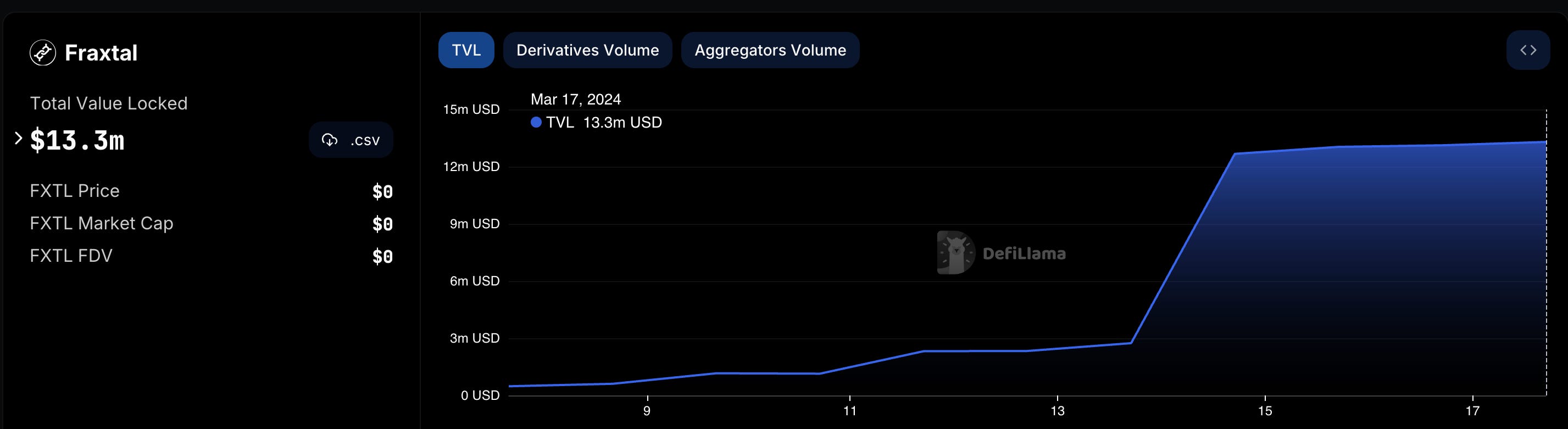
Task: Click the x-axis date label 17
Action: coord(1472,411)
